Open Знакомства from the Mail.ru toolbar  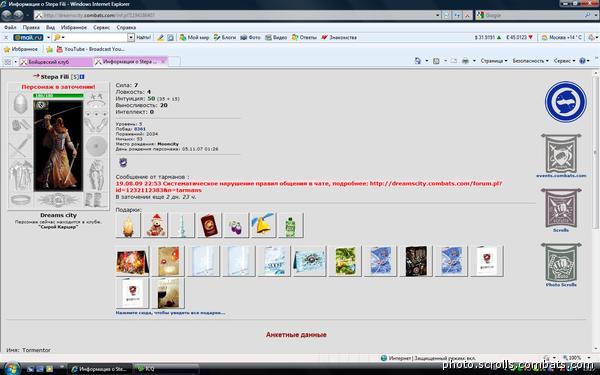339,38
